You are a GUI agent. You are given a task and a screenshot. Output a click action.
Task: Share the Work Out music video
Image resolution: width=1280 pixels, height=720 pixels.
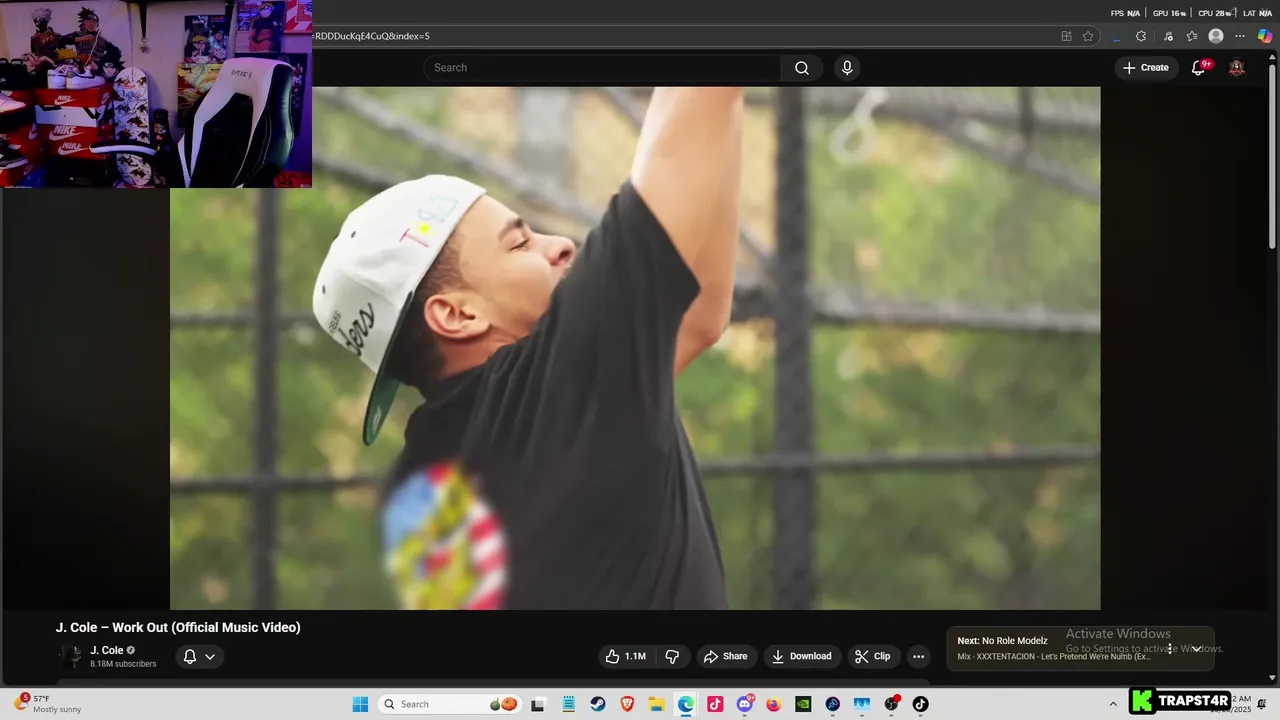[x=726, y=656]
